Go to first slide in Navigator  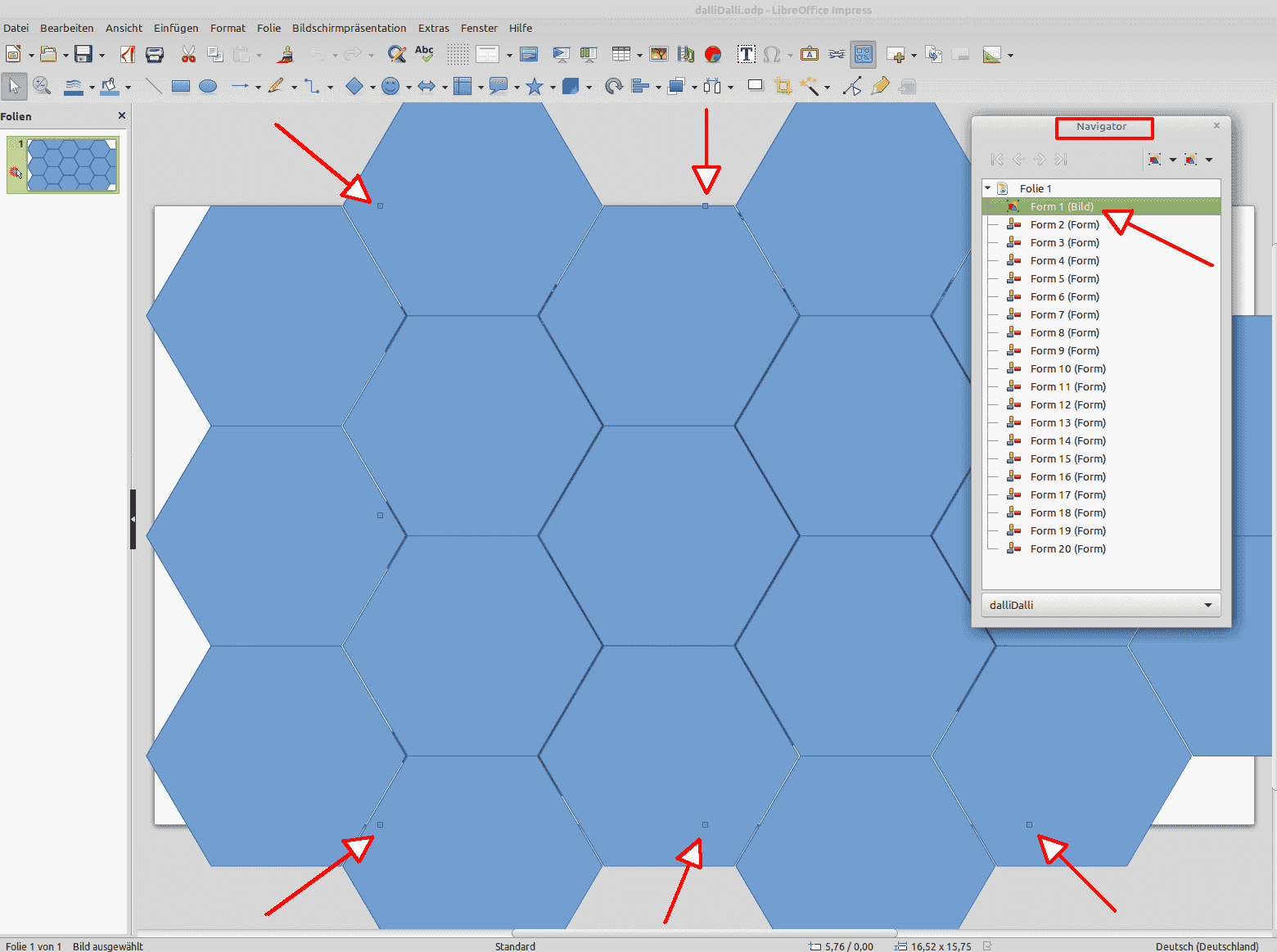point(996,160)
